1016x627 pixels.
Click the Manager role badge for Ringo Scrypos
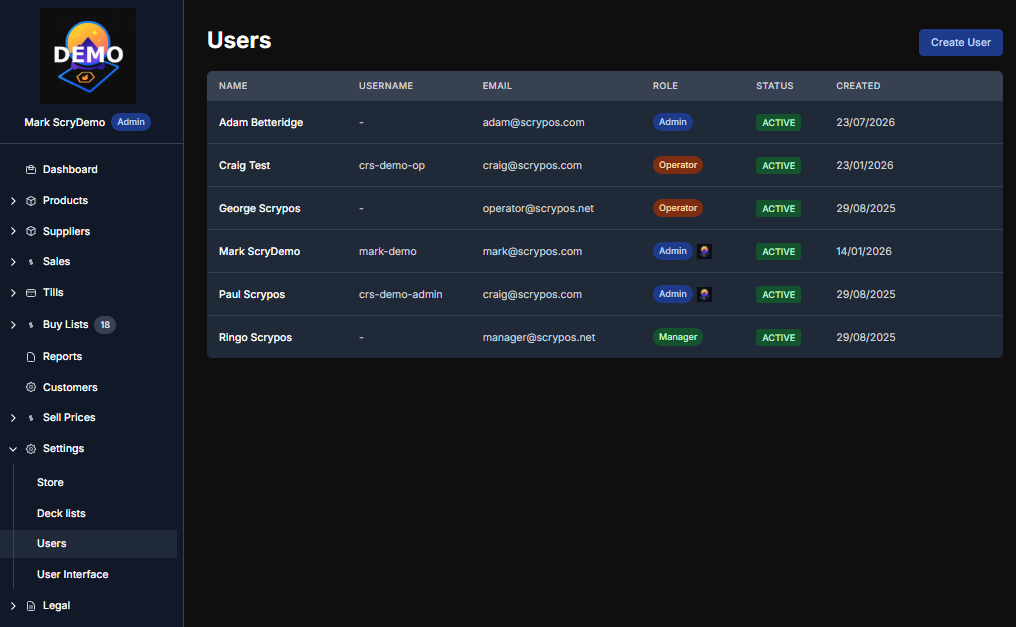[678, 337]
